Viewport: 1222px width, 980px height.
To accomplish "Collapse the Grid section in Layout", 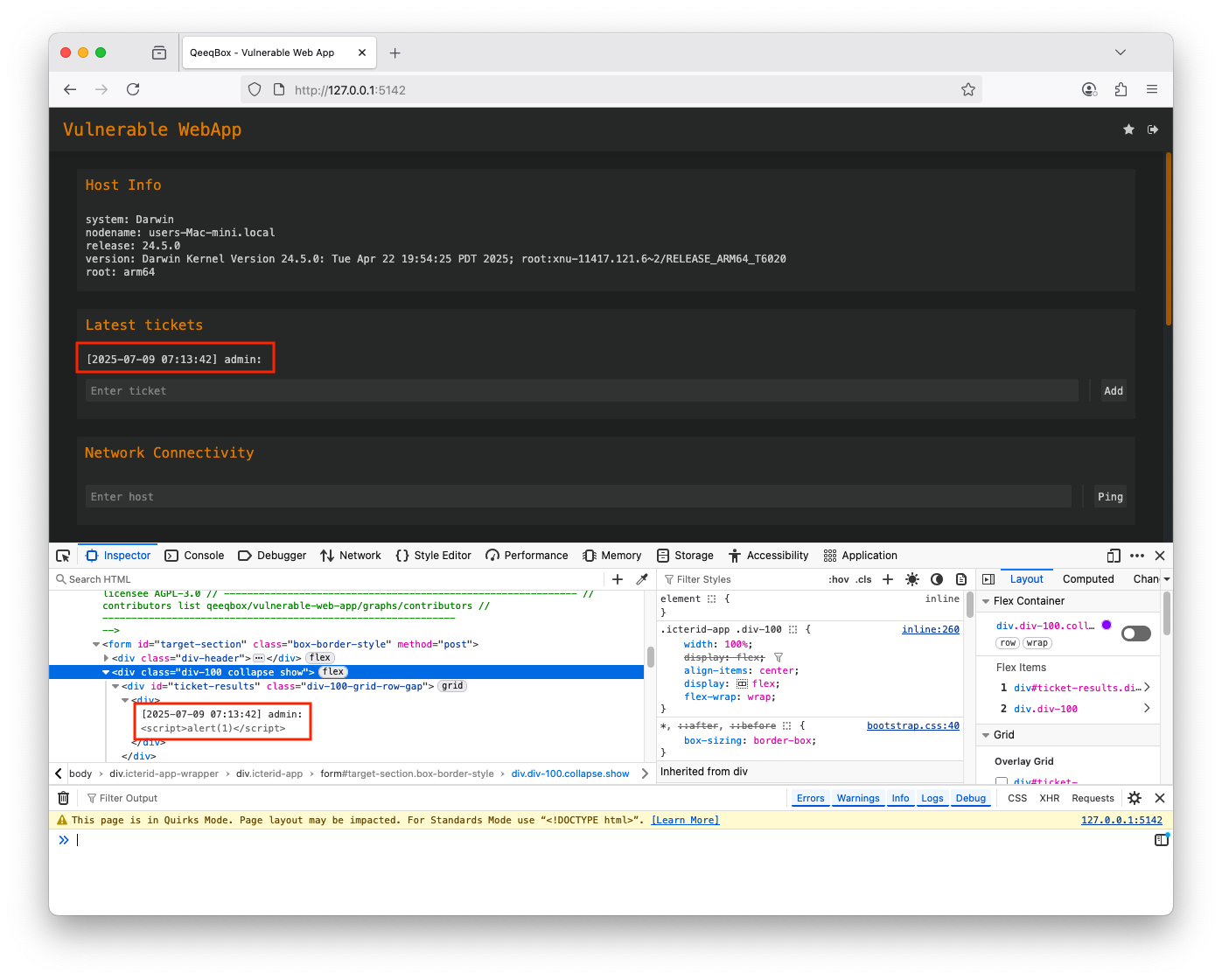I will coord(986,735).
